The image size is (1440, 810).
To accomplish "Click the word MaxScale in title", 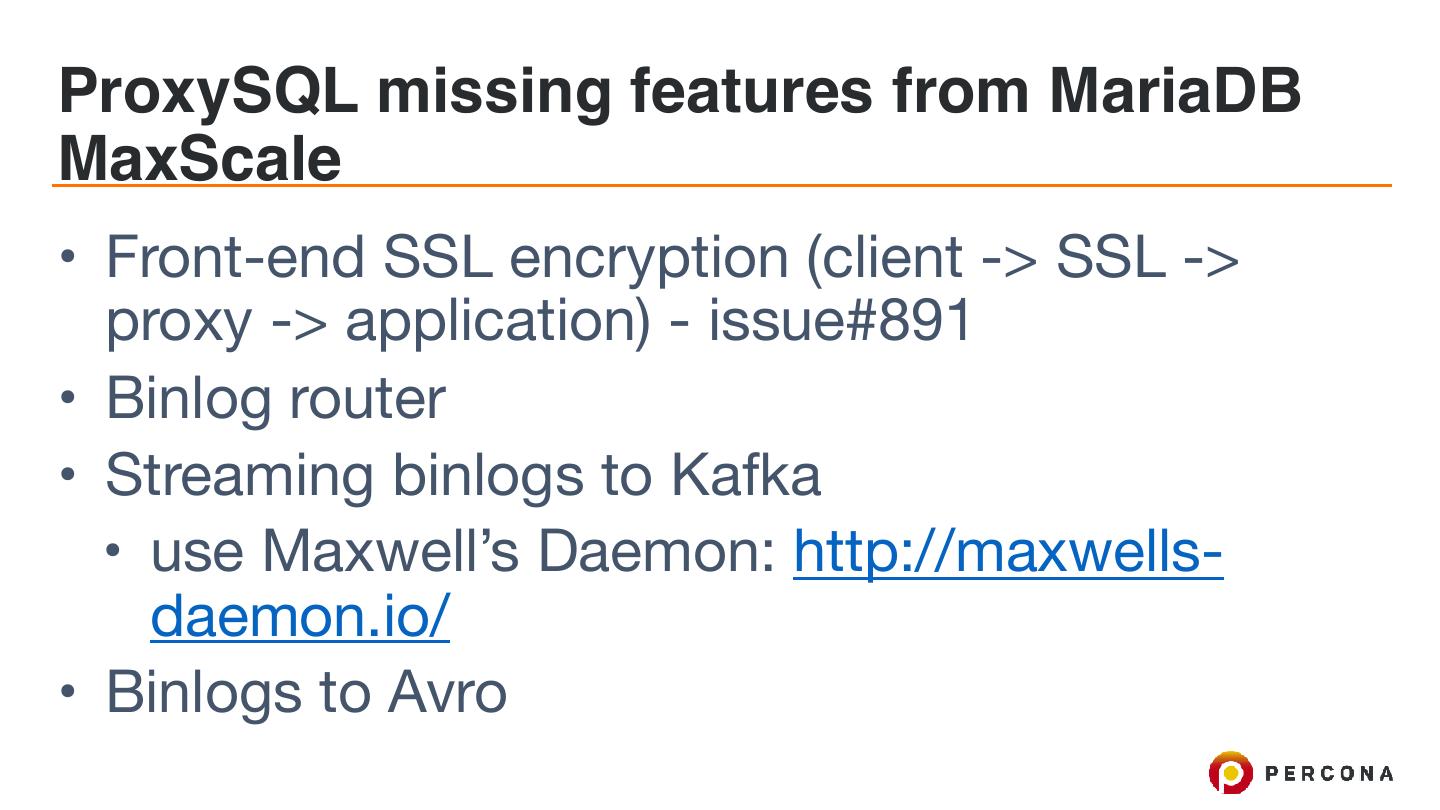I will pos(200,158).
